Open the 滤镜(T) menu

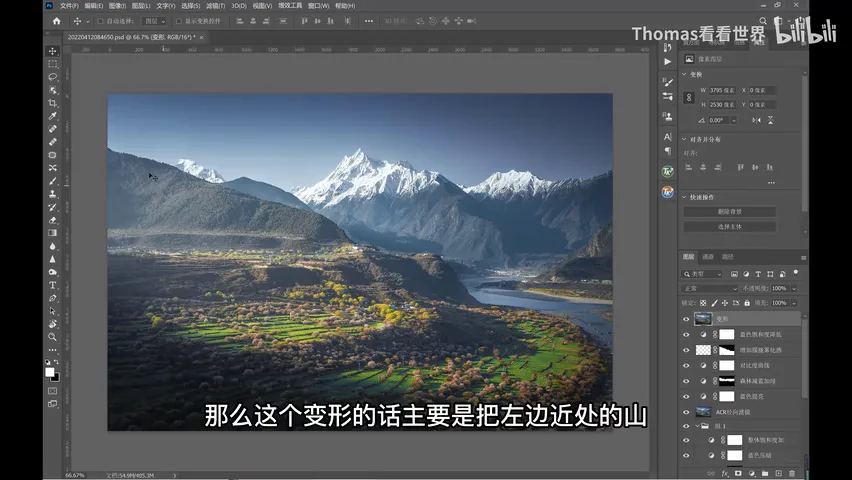point(215,5)
